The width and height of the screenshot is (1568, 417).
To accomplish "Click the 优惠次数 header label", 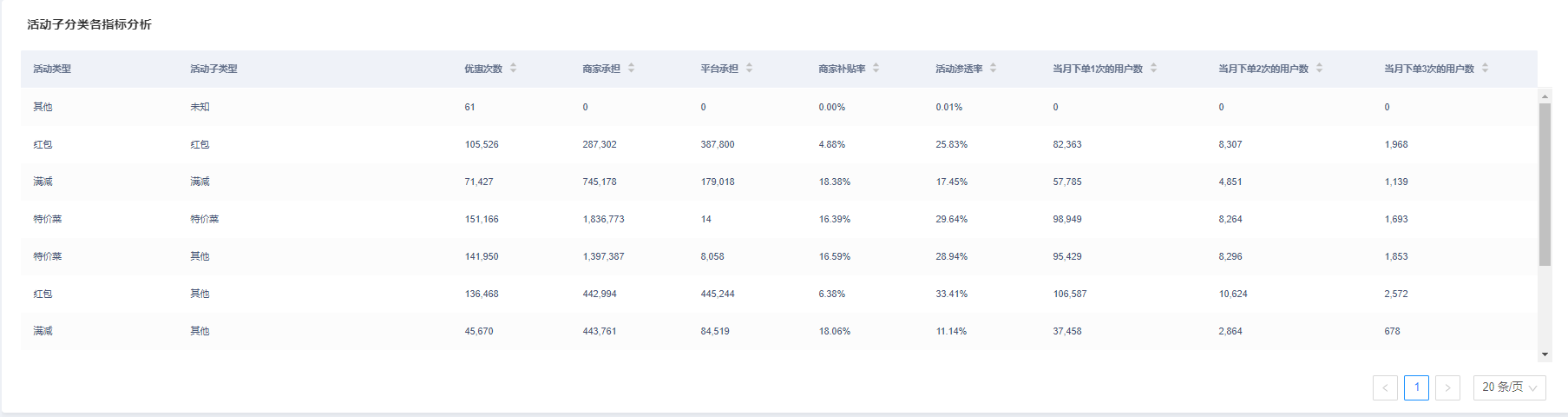I will [483, 69].
